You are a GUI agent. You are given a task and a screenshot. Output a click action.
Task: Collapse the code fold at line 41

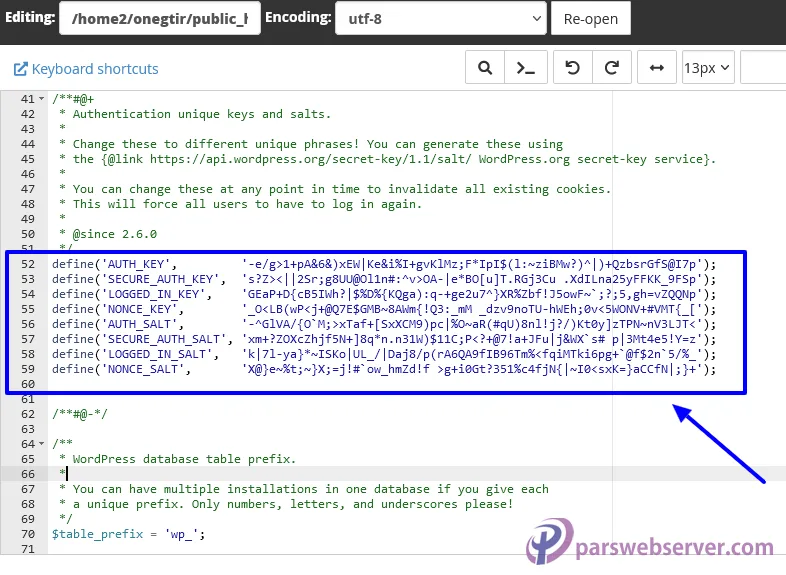pyautogui.click(x=42, y=99)
